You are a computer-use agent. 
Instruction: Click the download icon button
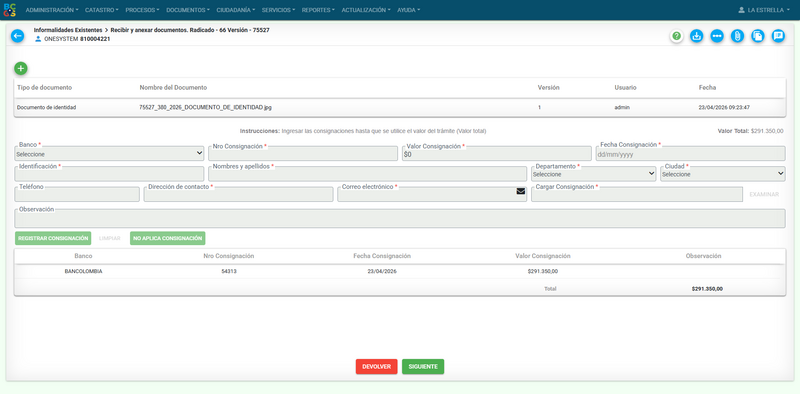tap(696, 36)
